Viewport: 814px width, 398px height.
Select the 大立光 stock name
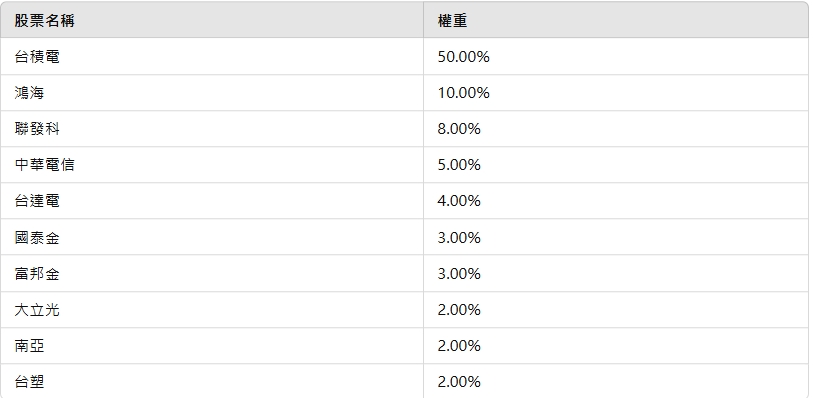(x=37, y=310)
